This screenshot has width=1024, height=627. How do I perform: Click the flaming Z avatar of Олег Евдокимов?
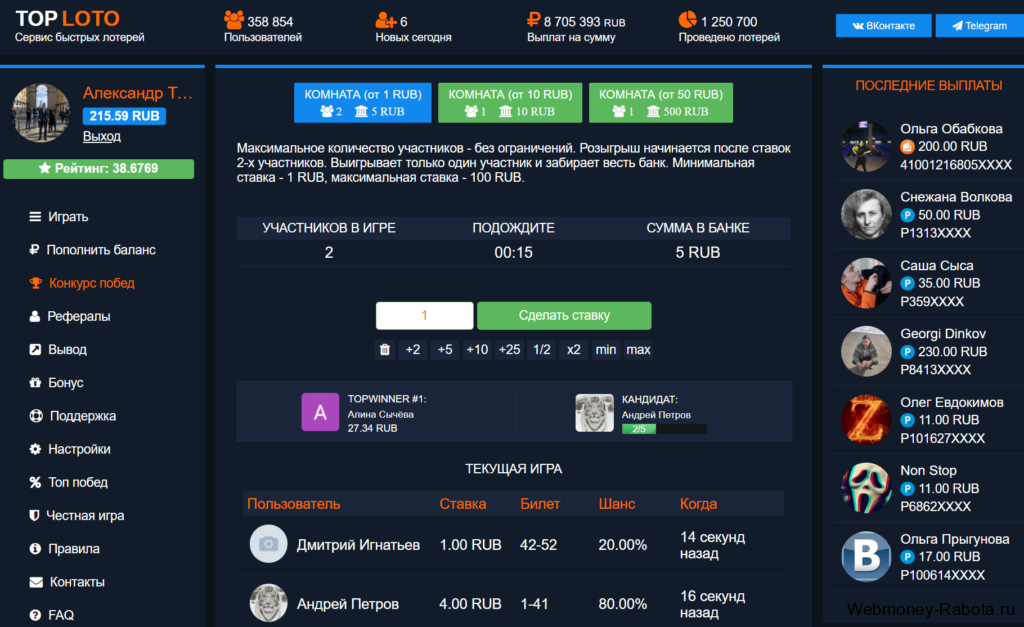(866, 420)
